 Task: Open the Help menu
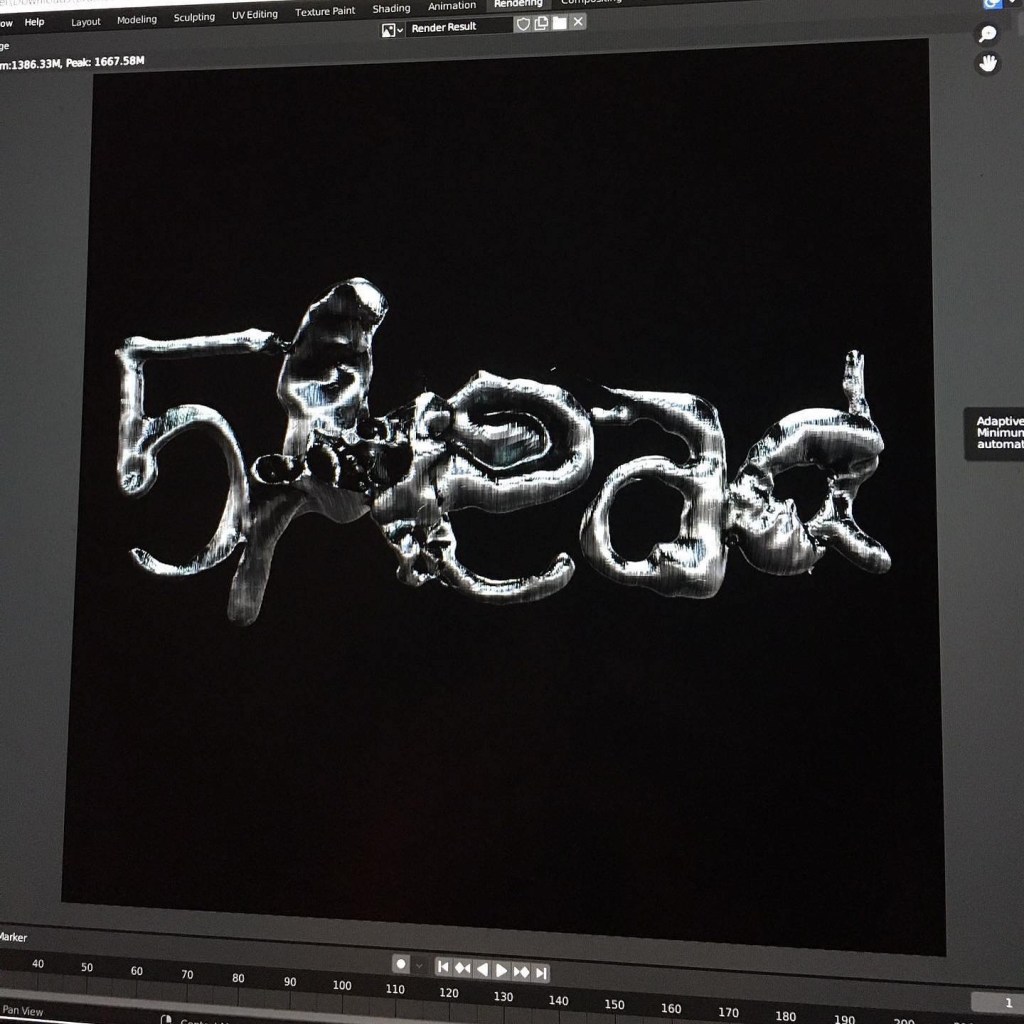coord(34,22)
